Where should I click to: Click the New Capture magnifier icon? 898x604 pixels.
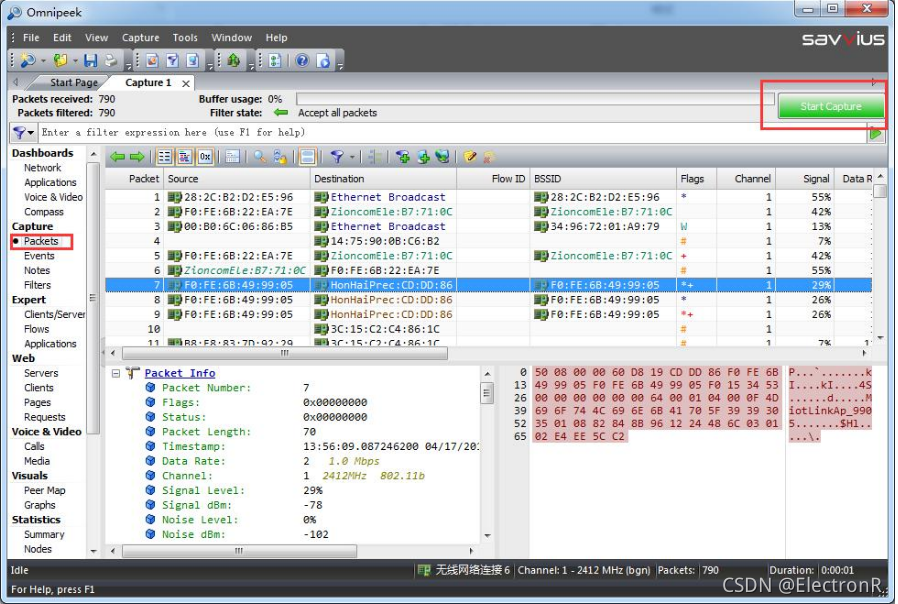[27, 60]
